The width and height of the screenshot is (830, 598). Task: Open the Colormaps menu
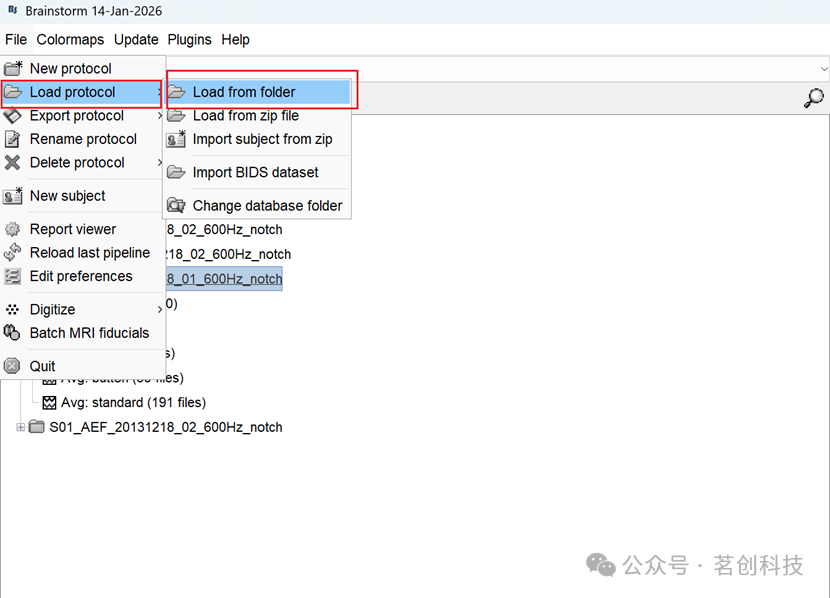70,40
